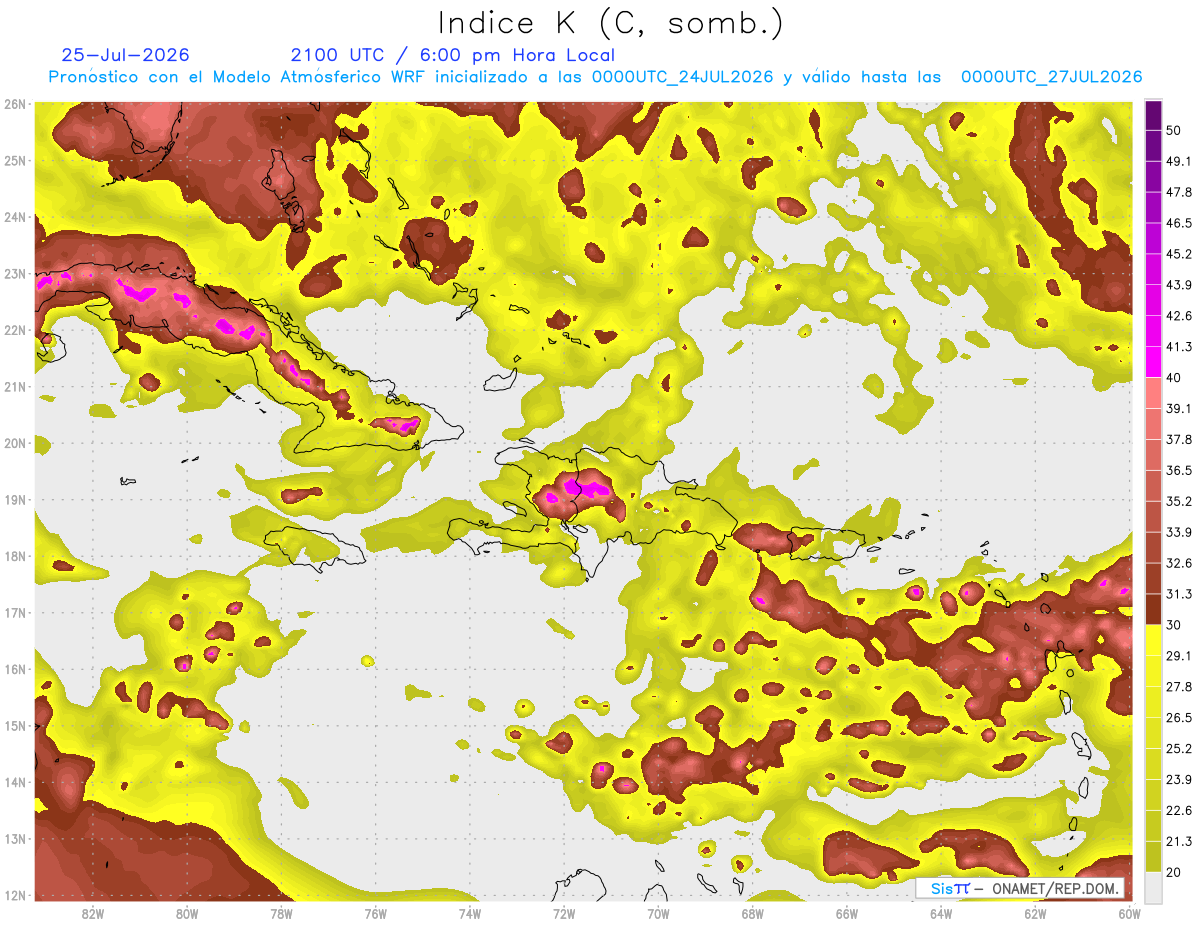Click the colorbar value label "39.1"
The width and height of the screenshot is (1200, 927).
1181,408
